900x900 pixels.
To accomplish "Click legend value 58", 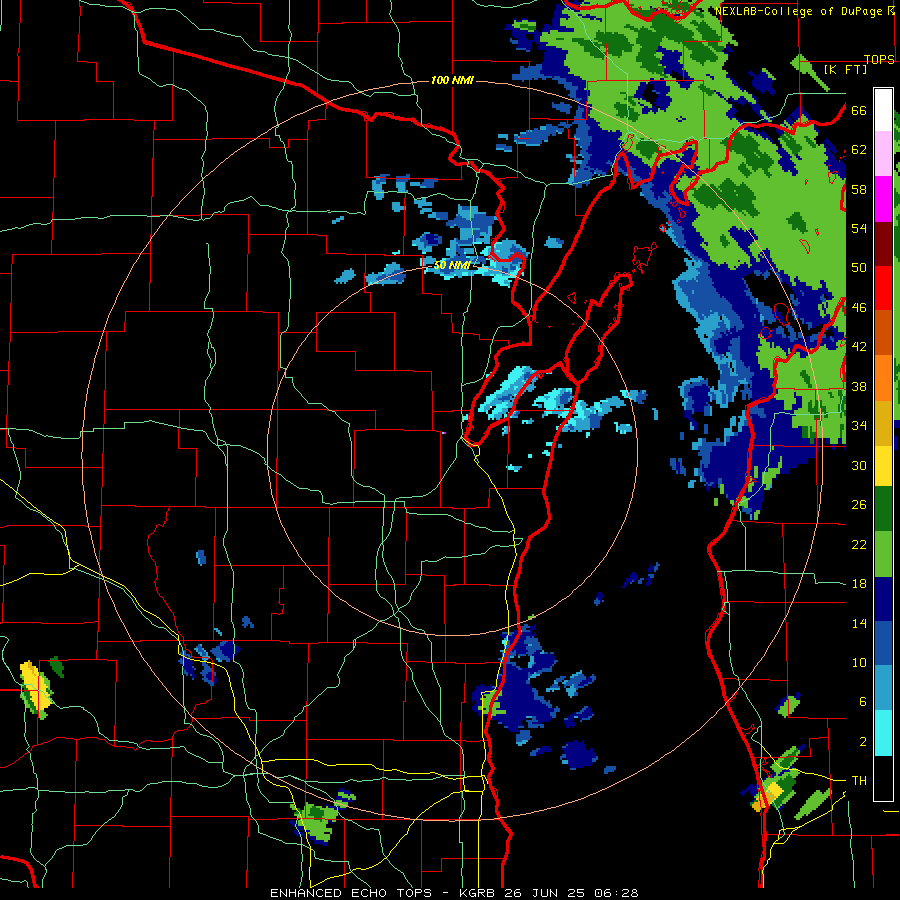I will click(859, 189).
